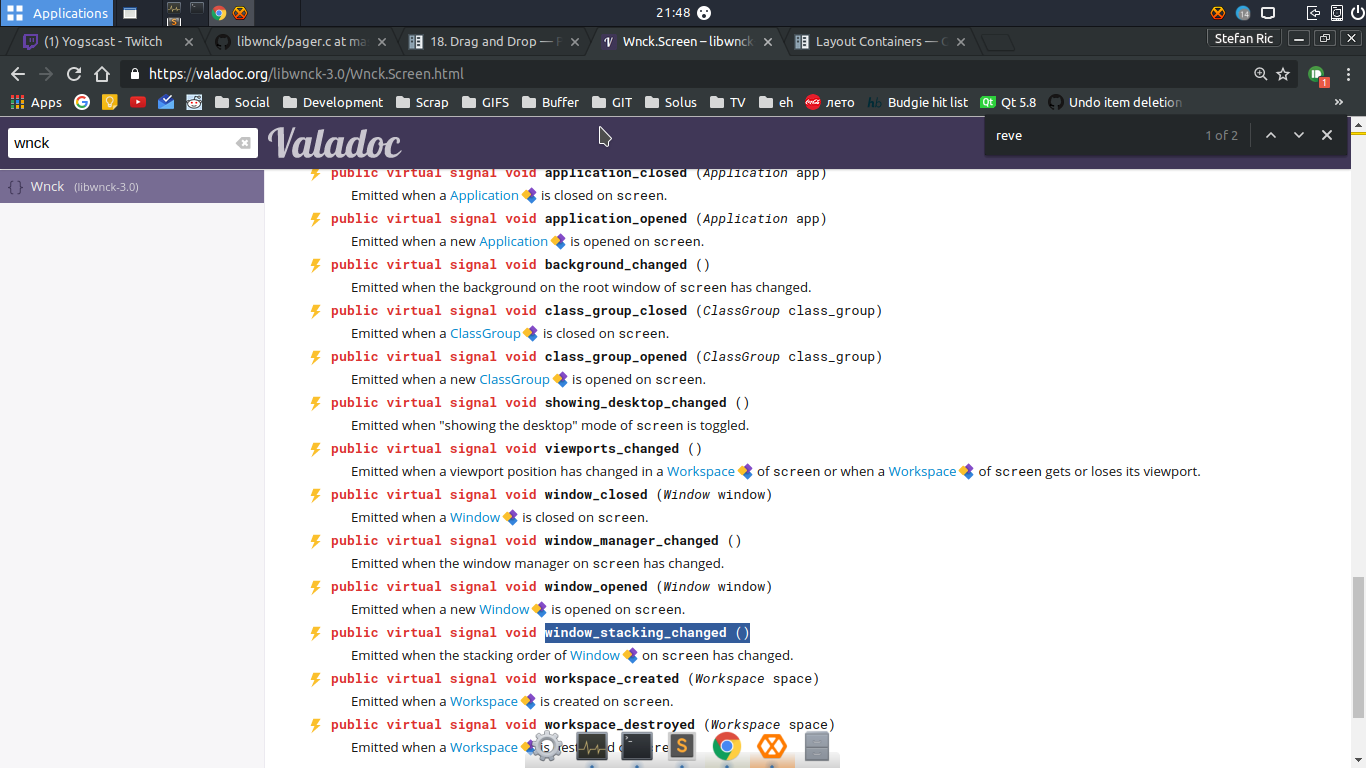The height and width of the screenshot is (768, 1366).
Task: Show hidden bookmarks with the overflow chevron
Action: tap(1339, 102)
